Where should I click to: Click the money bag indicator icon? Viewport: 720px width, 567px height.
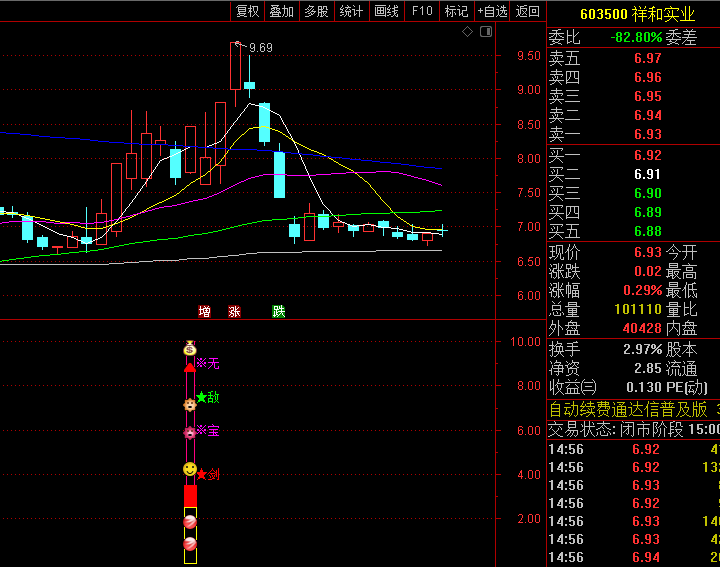pos(190,349)
